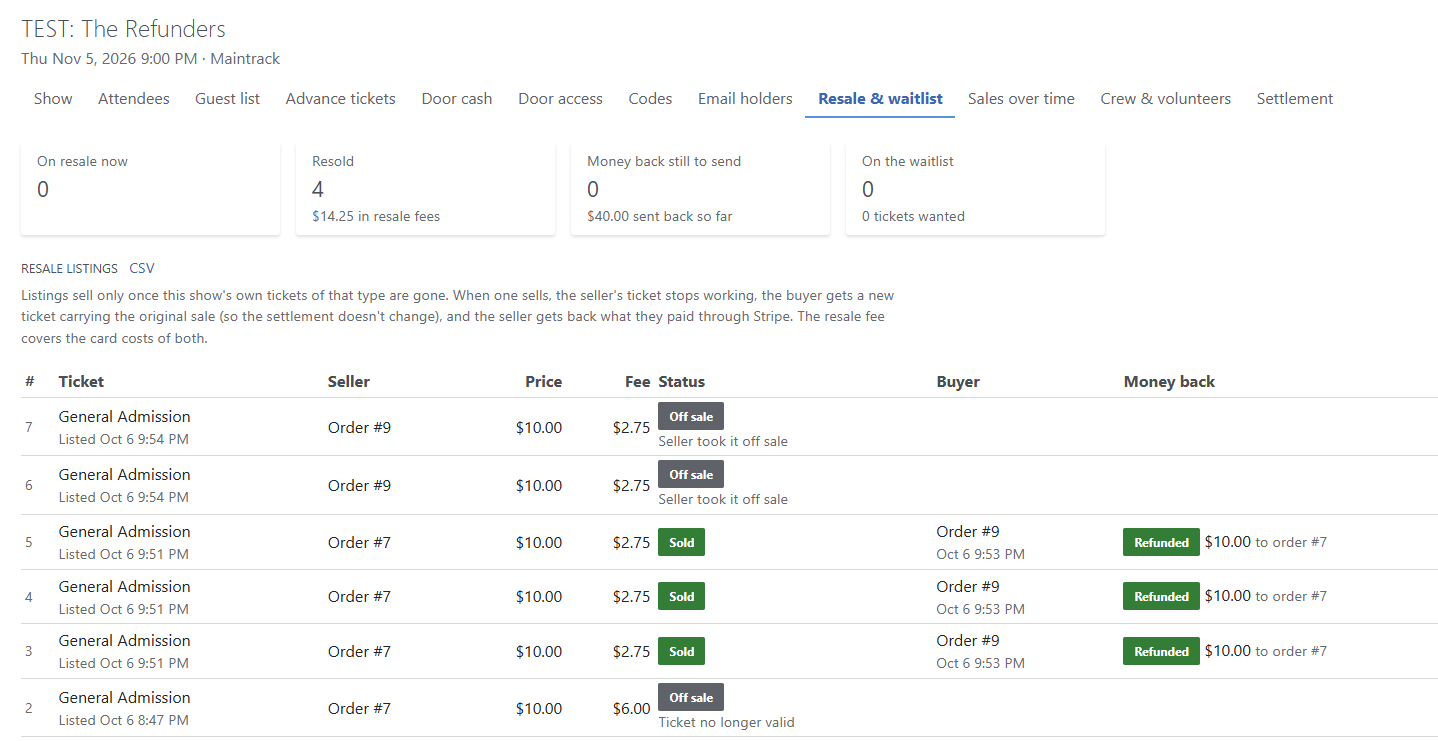
Task: Click the "$40.00 sent back so far" text
Action: 660,216
